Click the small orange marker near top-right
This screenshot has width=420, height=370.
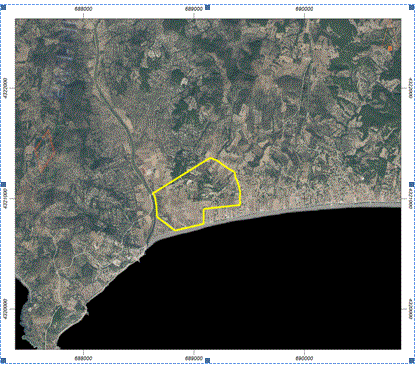coord(390,49)
